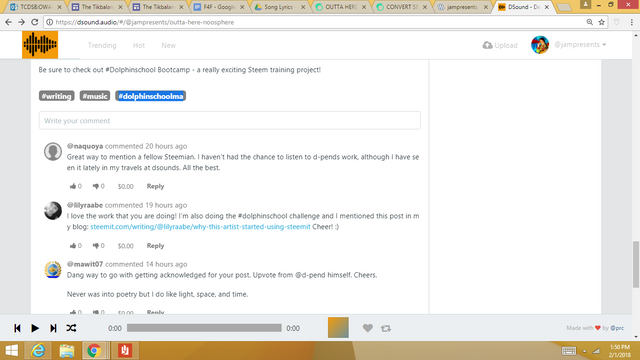Viewport: 640px width, 360px height.
Task: Like the track with heart icon
Action: click(368, 328)
